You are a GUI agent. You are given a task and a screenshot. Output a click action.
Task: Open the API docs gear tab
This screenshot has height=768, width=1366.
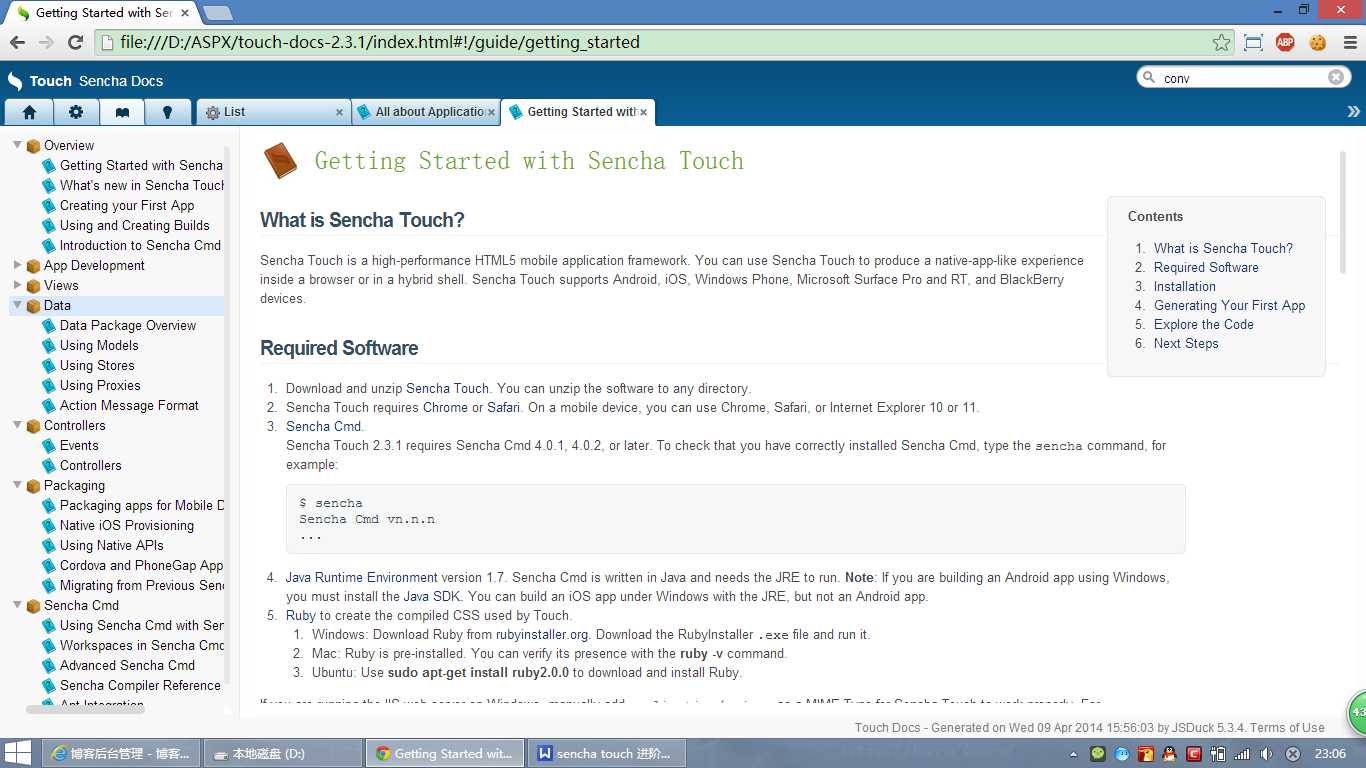76,112
